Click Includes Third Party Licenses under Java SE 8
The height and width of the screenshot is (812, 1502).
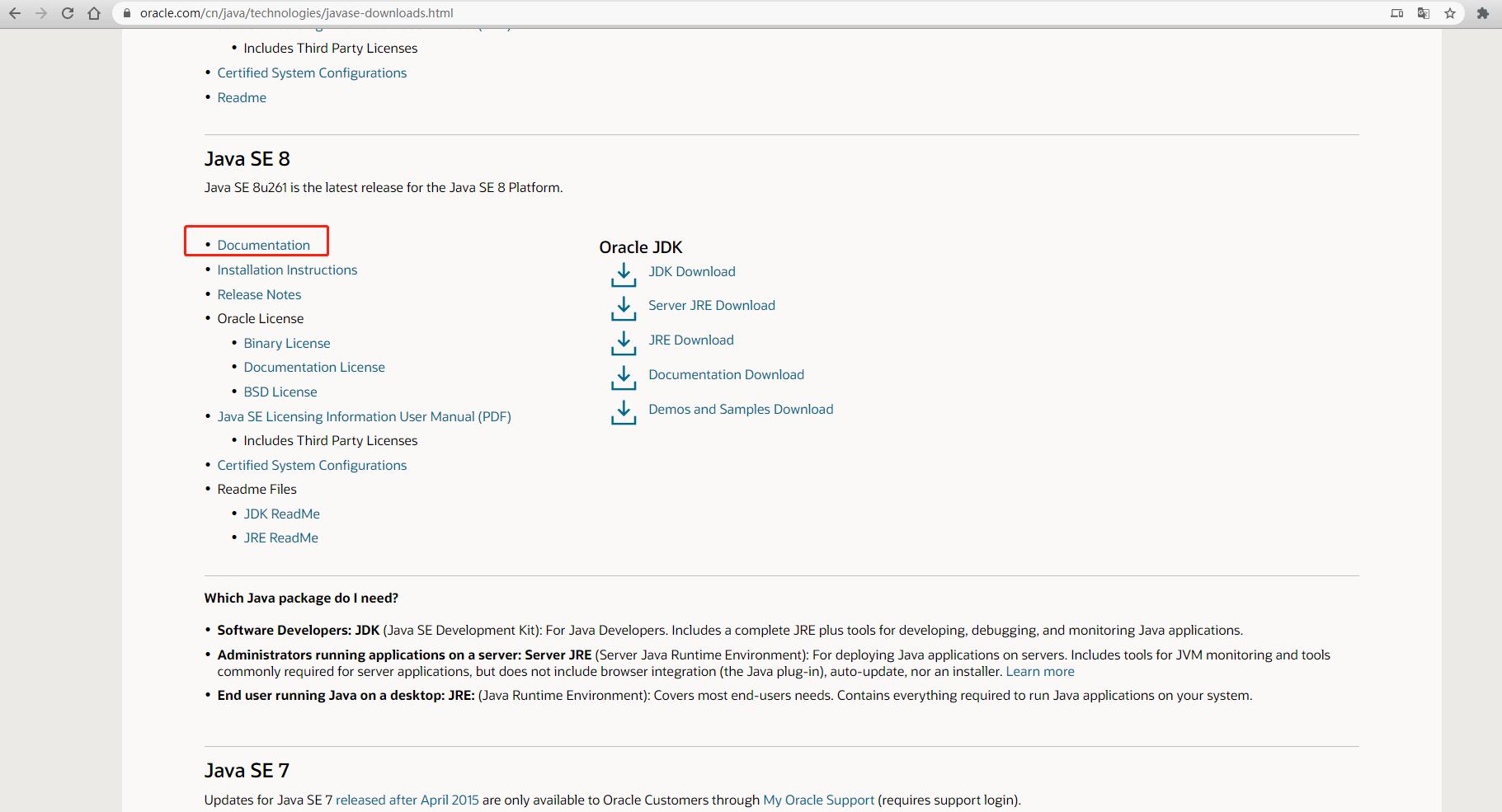point(331,440)
